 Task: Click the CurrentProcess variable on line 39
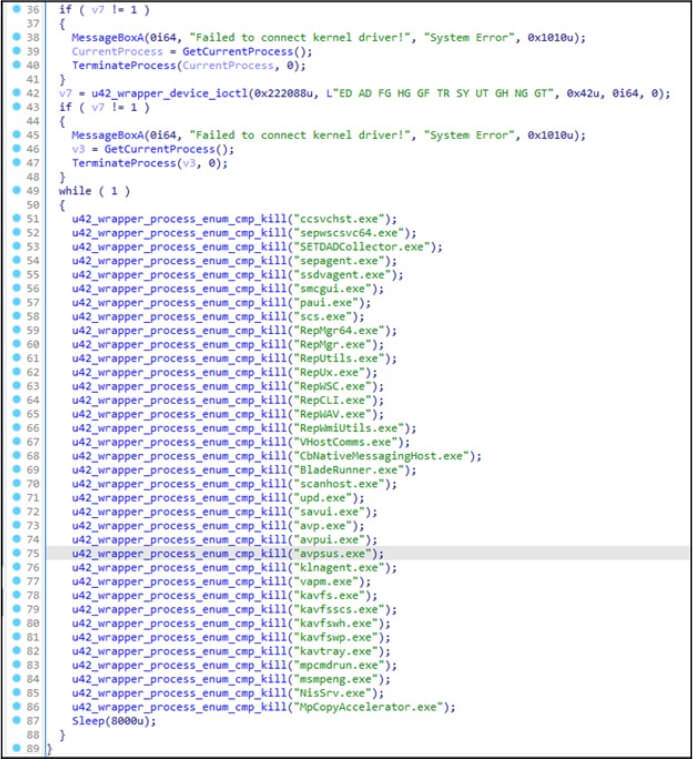point(117,51)
